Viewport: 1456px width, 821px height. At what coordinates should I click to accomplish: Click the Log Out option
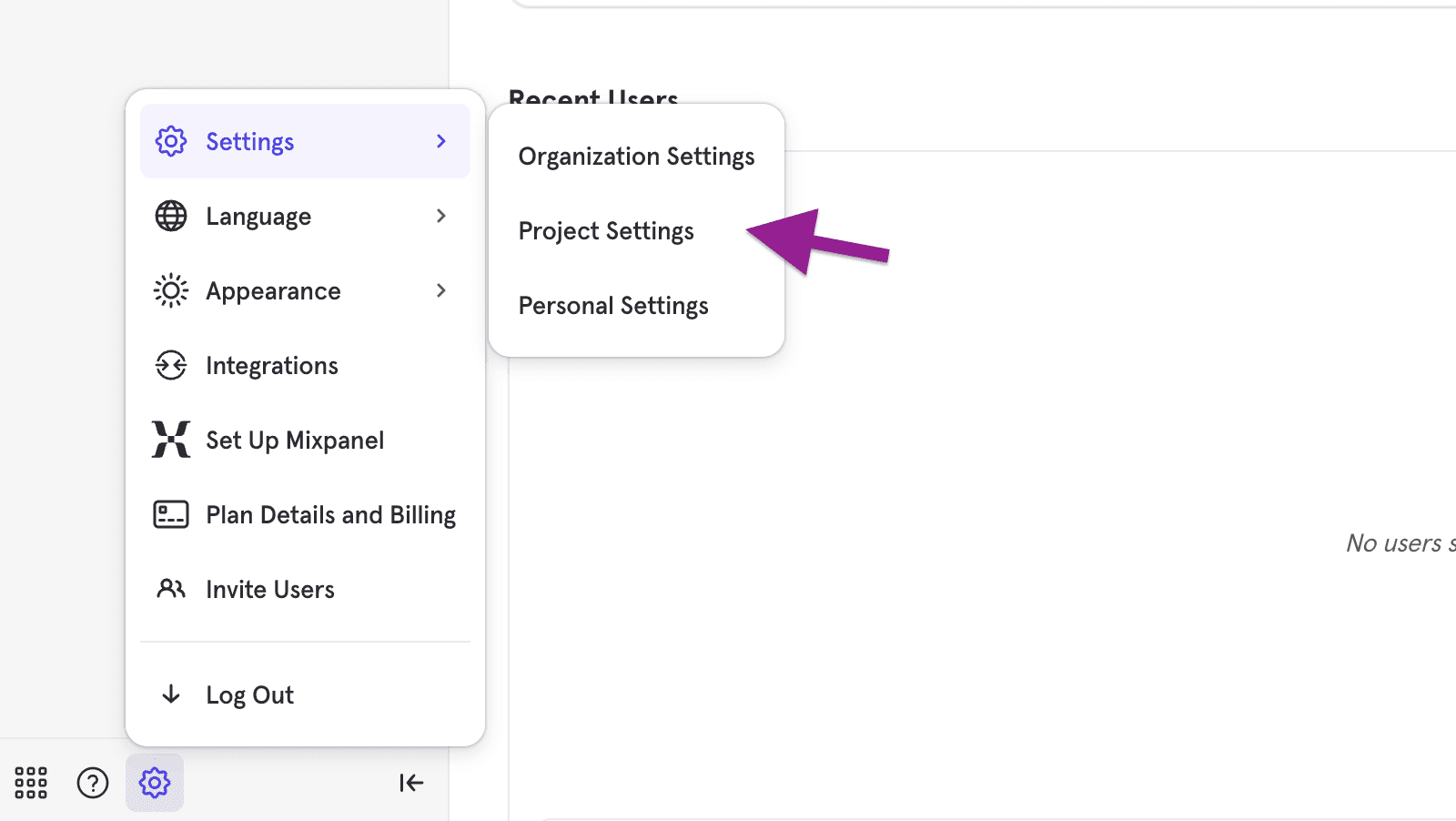point(249,695)
